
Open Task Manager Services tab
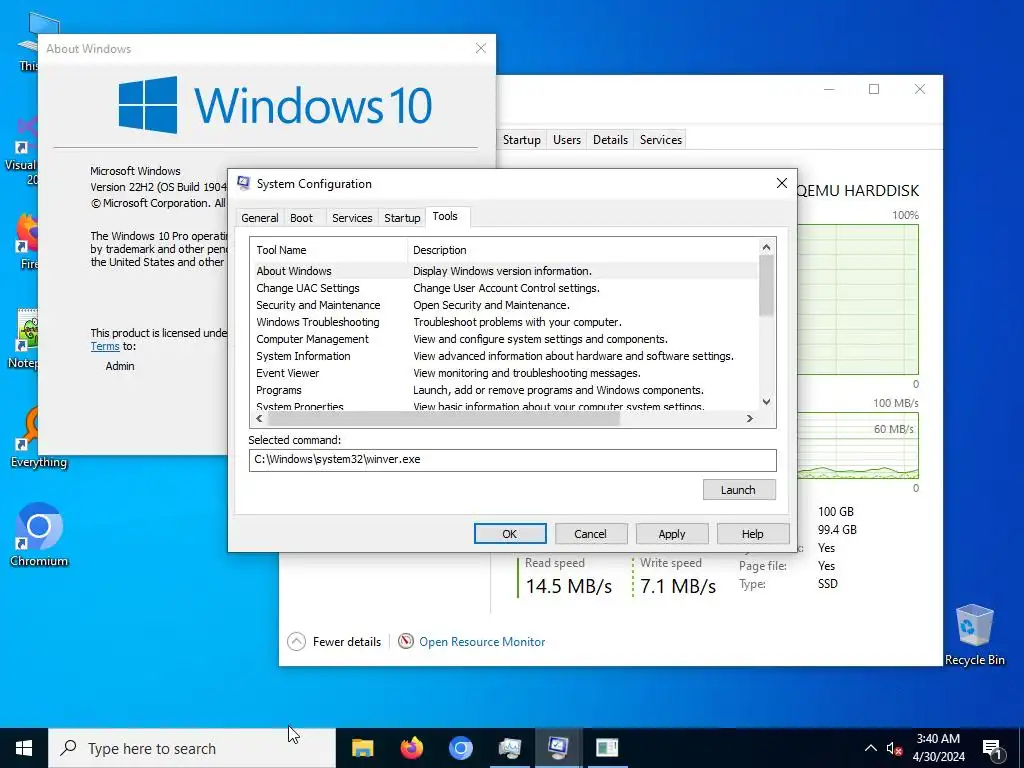click(x=660, y=140)
